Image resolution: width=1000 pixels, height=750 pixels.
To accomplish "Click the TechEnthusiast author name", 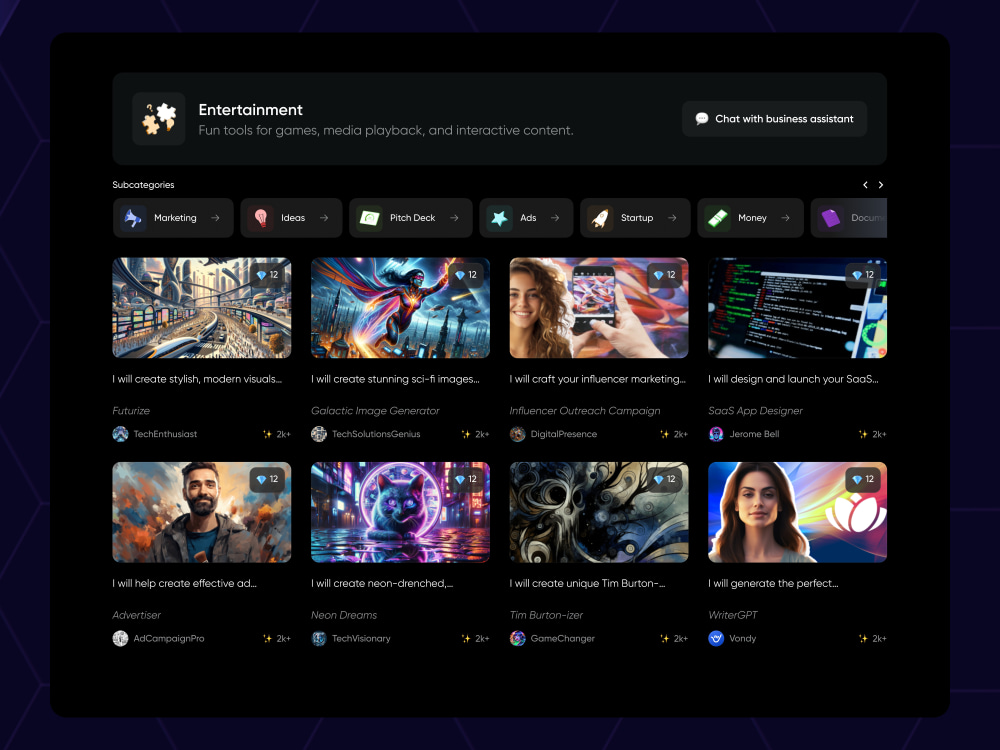I will tap(165, 434).
